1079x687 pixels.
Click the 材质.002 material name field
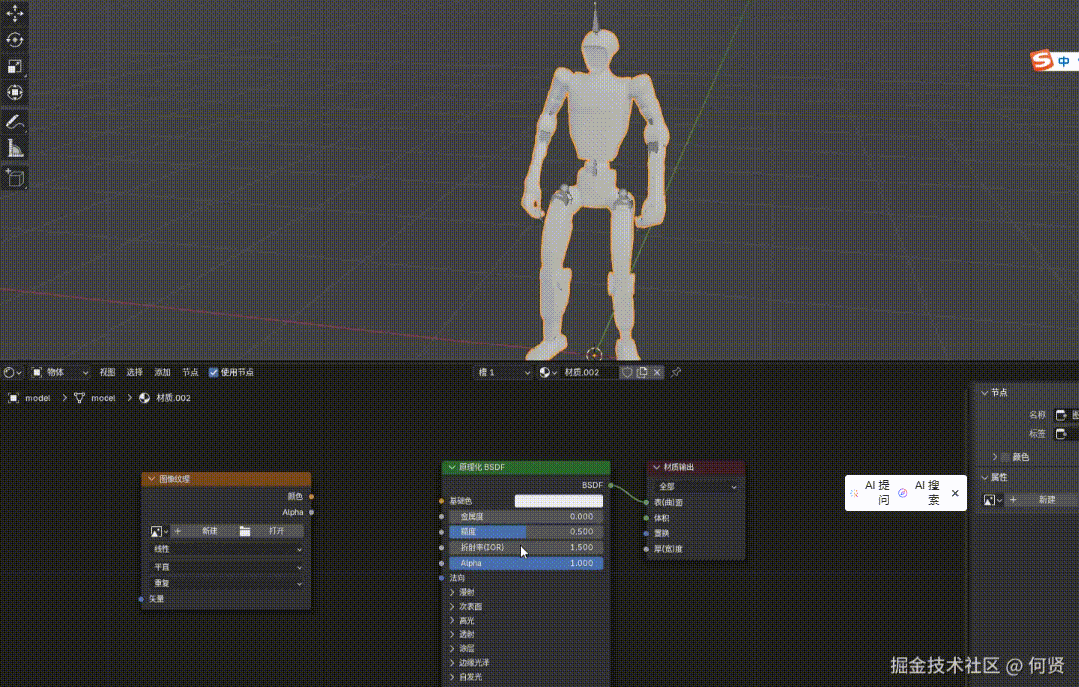590,372
